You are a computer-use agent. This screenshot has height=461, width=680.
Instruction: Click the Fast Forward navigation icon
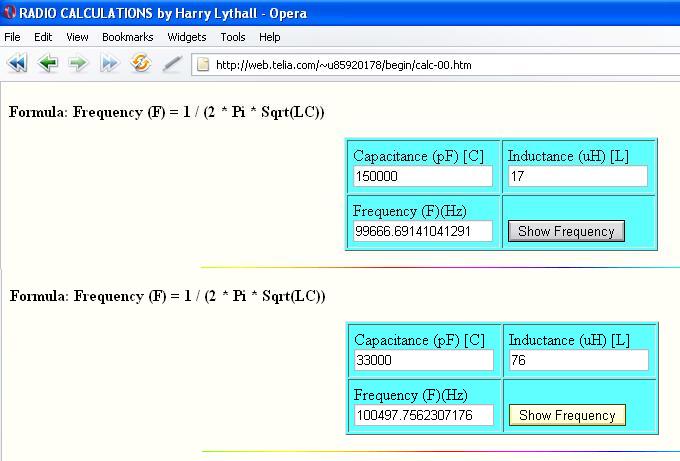pyautogui.click(x=109, y=63)
